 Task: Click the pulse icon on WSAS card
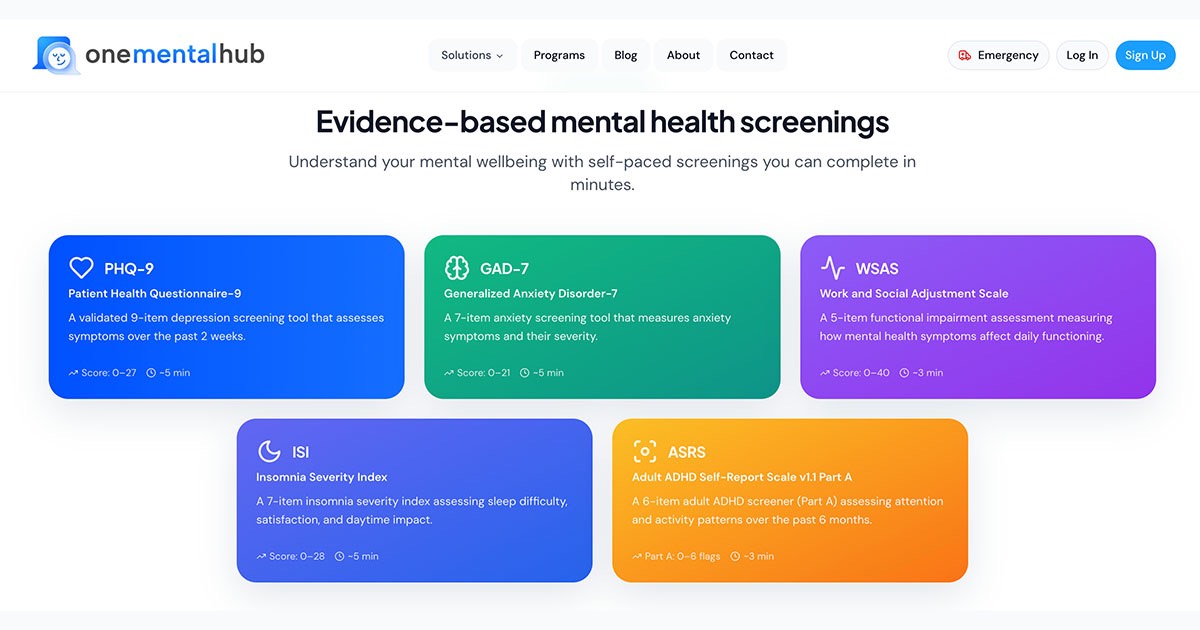tap(833, 268)
